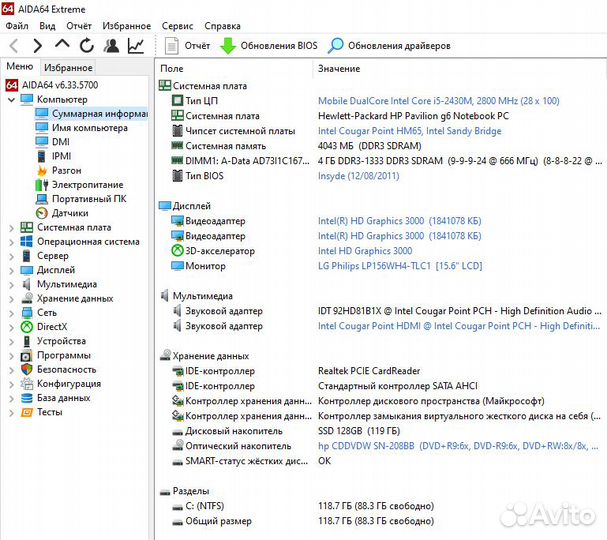Expand the Мультимедиа tree node

coord(11,285)
